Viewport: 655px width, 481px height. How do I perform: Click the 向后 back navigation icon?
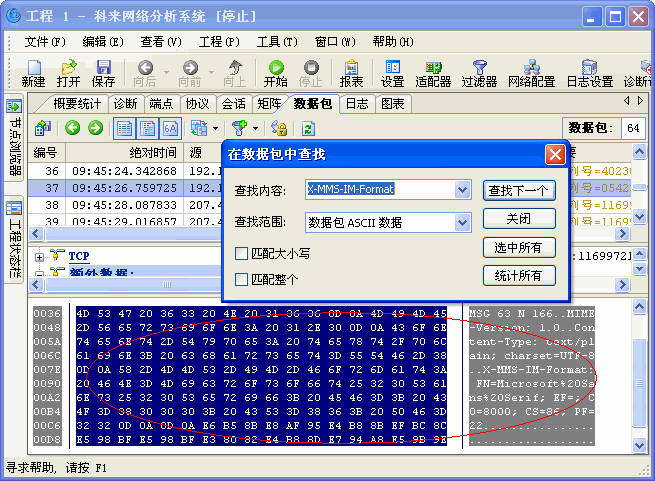tap(145, 73)
